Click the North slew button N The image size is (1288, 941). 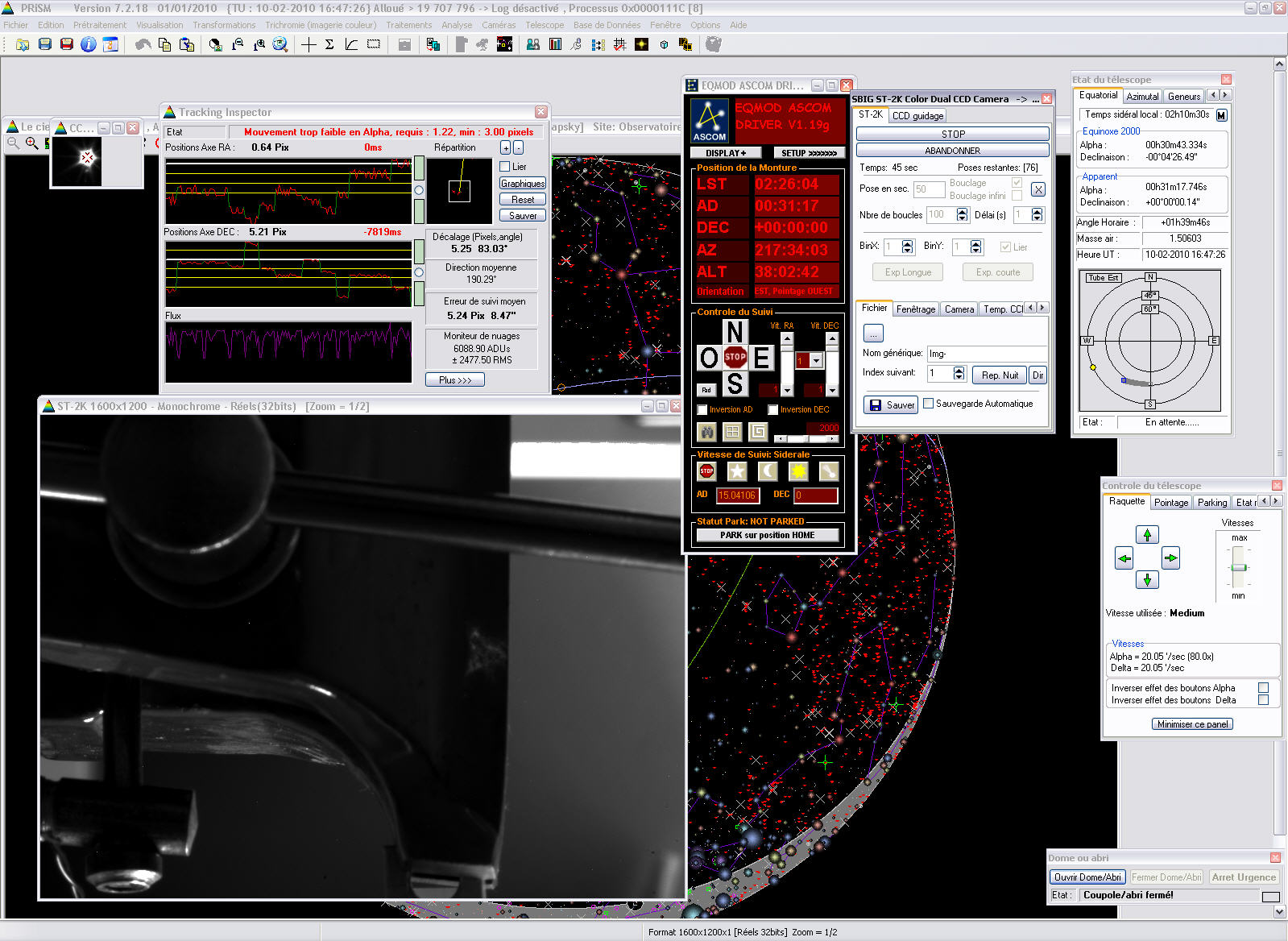point(734,332)
